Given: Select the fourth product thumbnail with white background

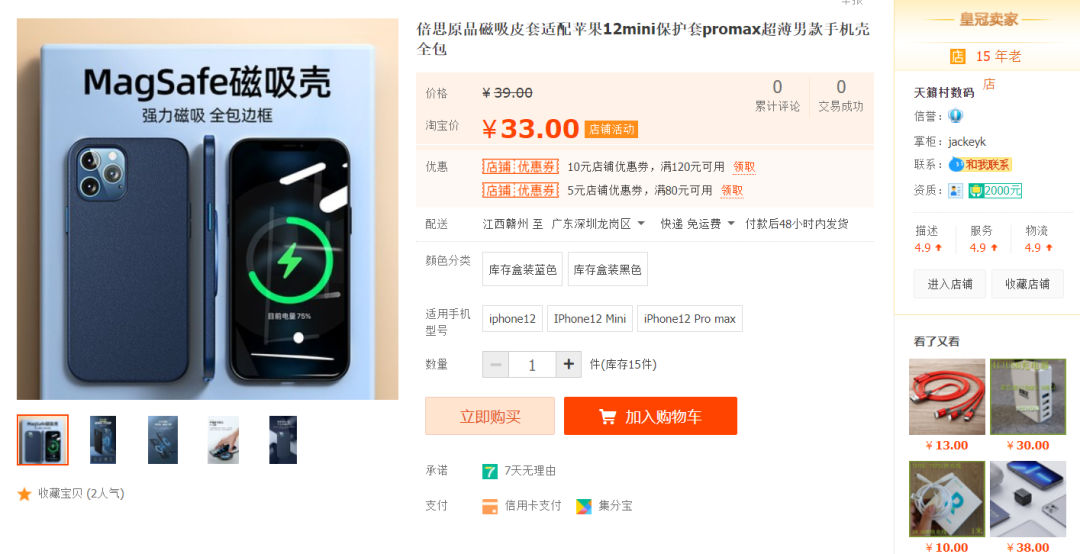Looking at the screenshot, I should coord(223,440).
